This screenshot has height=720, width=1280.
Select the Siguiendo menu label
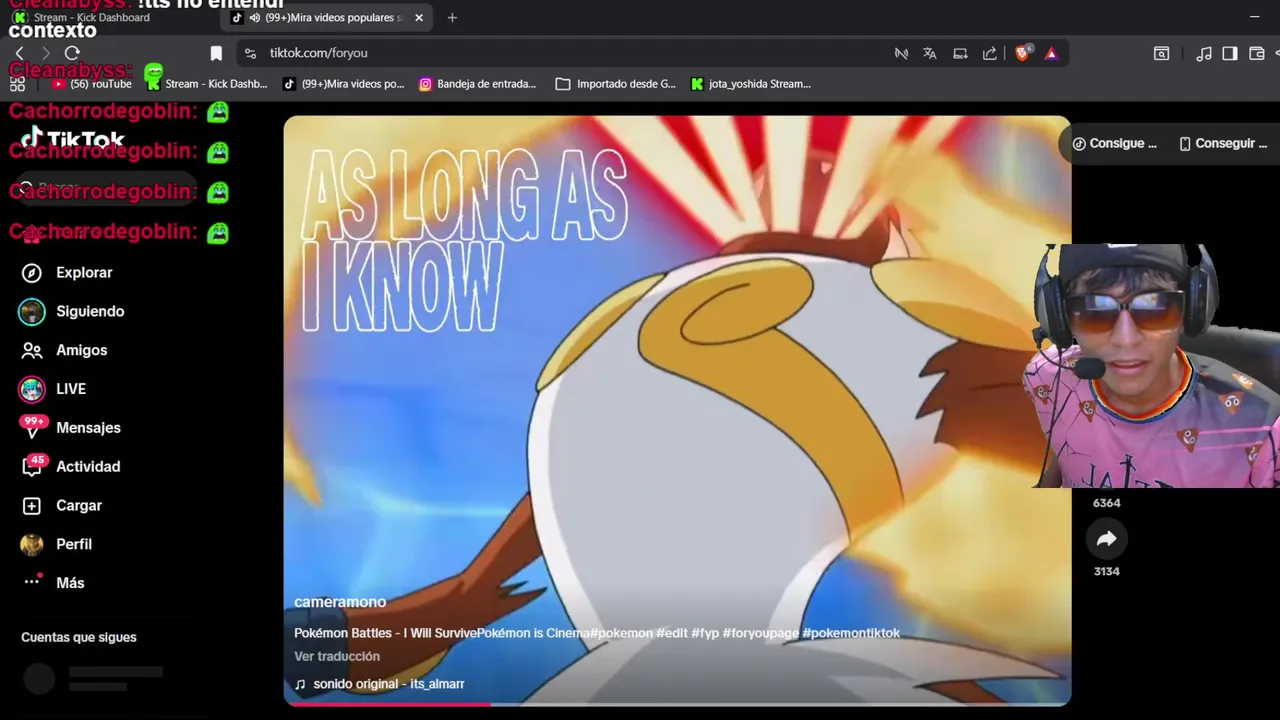pos(90,312)
